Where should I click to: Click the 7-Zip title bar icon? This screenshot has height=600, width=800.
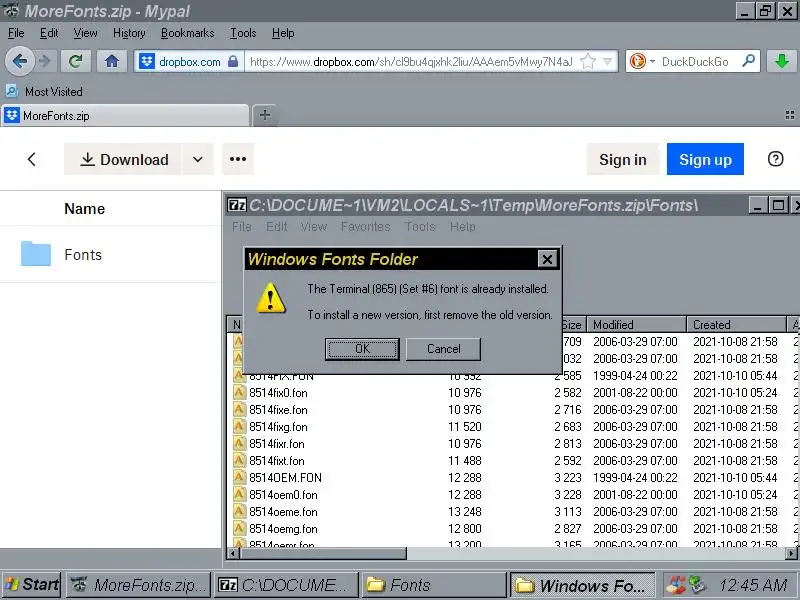coord(237,205)
